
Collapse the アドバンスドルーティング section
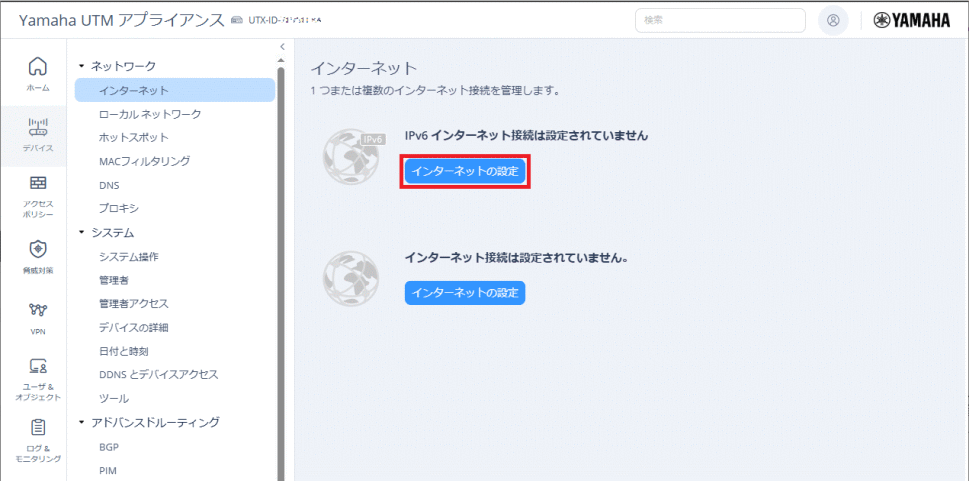pos(82,423)
